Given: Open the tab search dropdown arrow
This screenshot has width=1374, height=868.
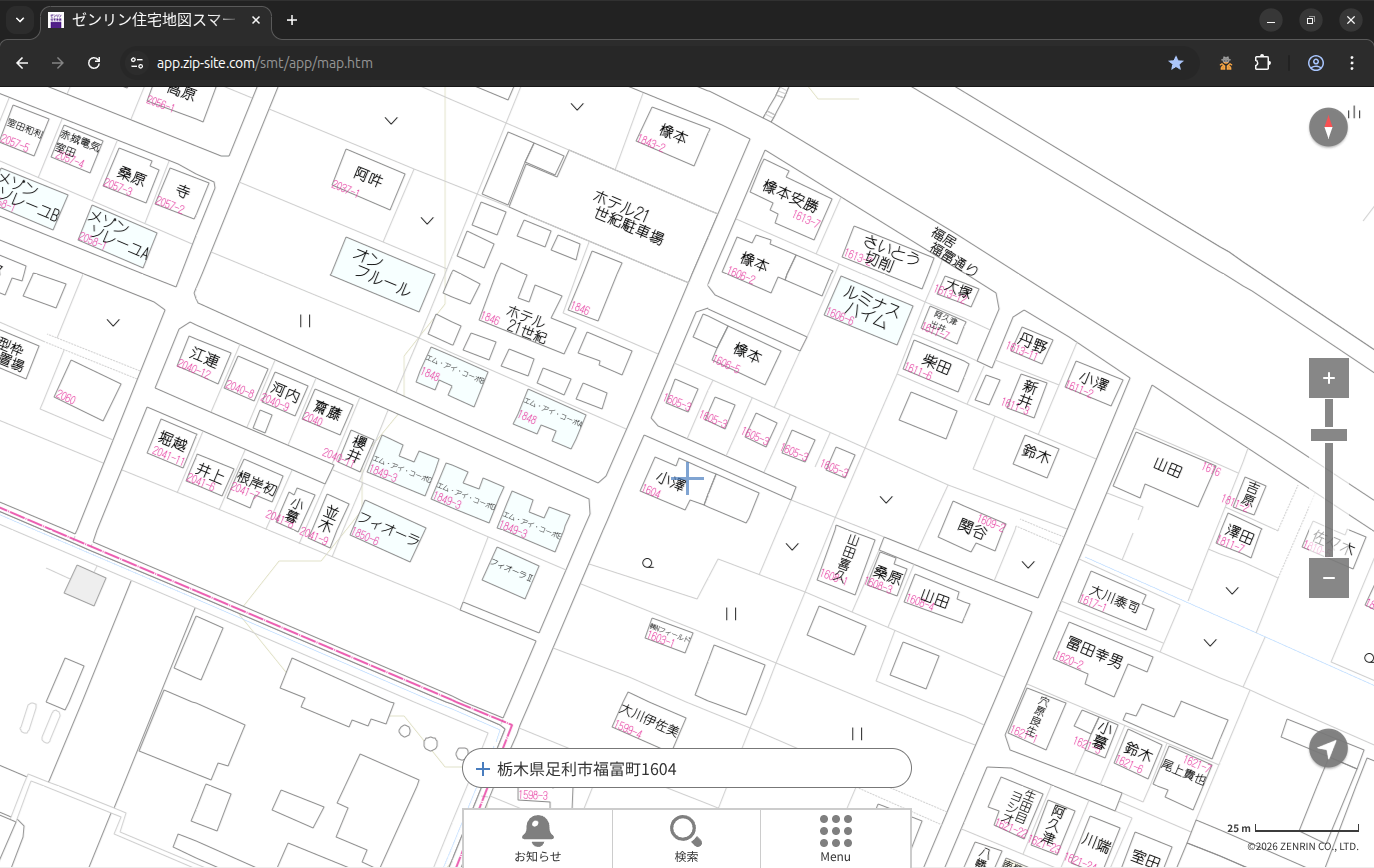Looking at the screenshot, I should [20, 20].
